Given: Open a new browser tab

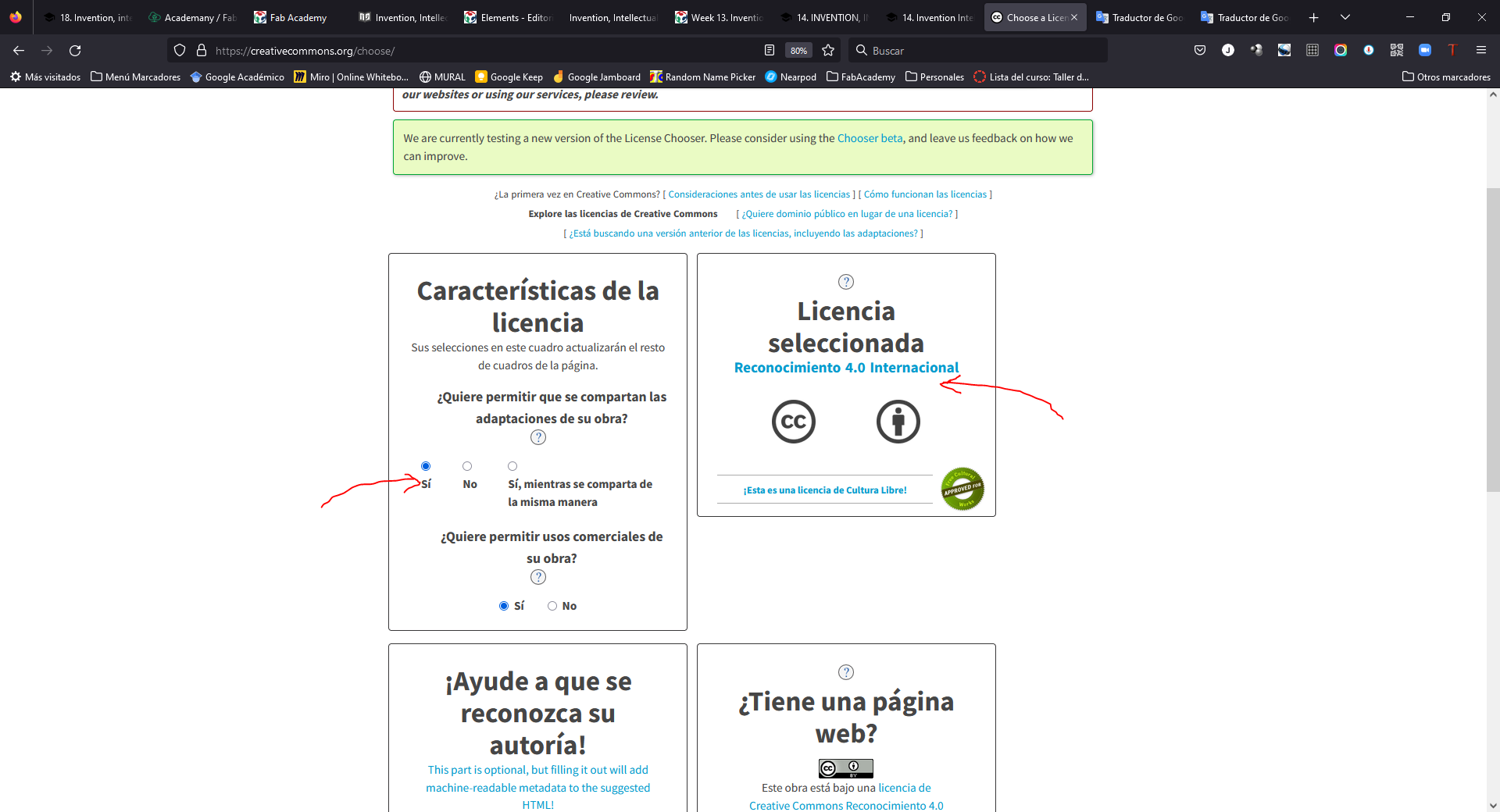Looking at the screenshot, I should (x=1314, y=17).
